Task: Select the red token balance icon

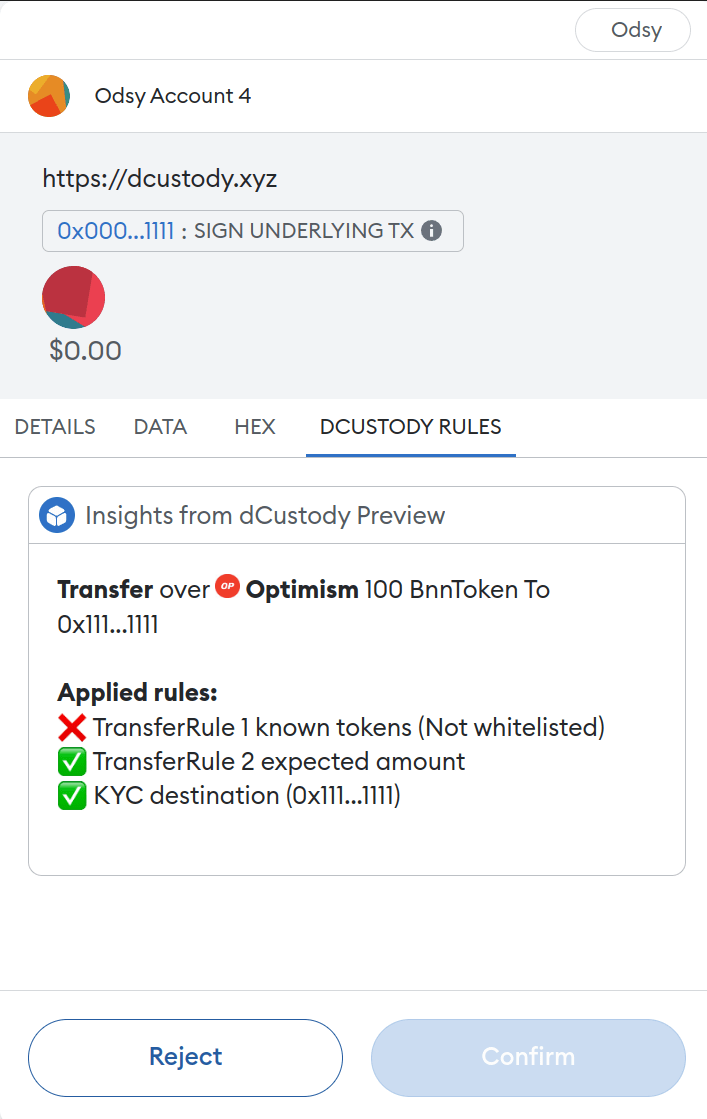Action: pyautogui.click(x=72, y=297)
